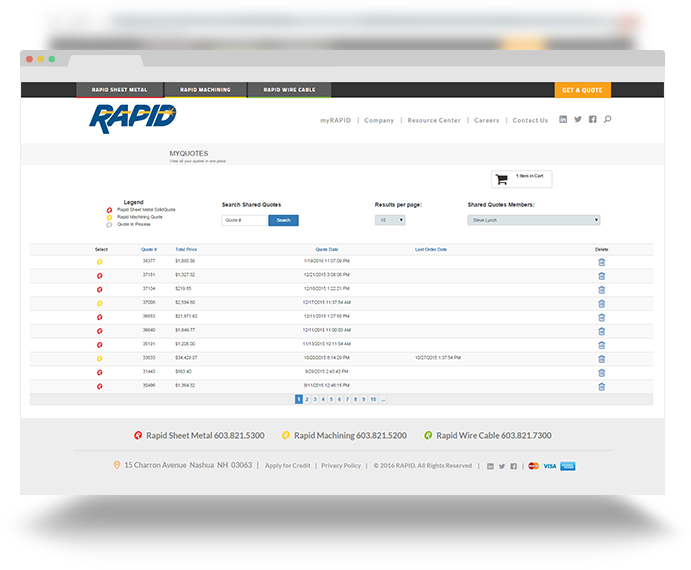Delete the quote priced $1,849.77

pyautogui.click(x=601, y=331)
